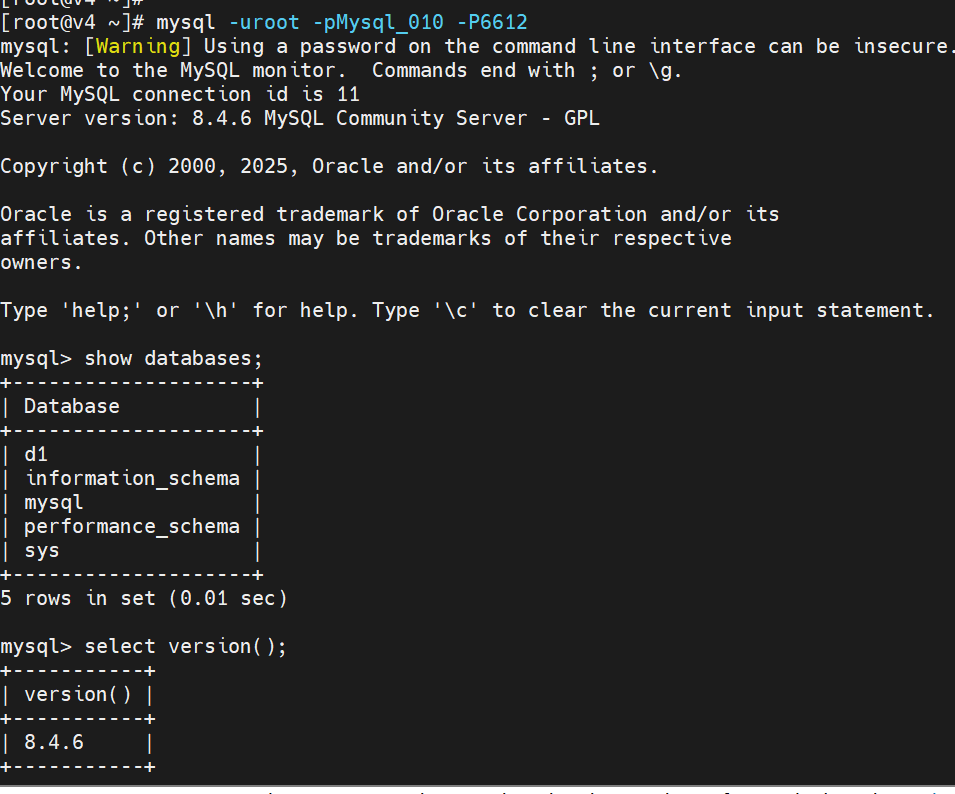
Task: Click the "select version();" command text
Action: [186, 646]
